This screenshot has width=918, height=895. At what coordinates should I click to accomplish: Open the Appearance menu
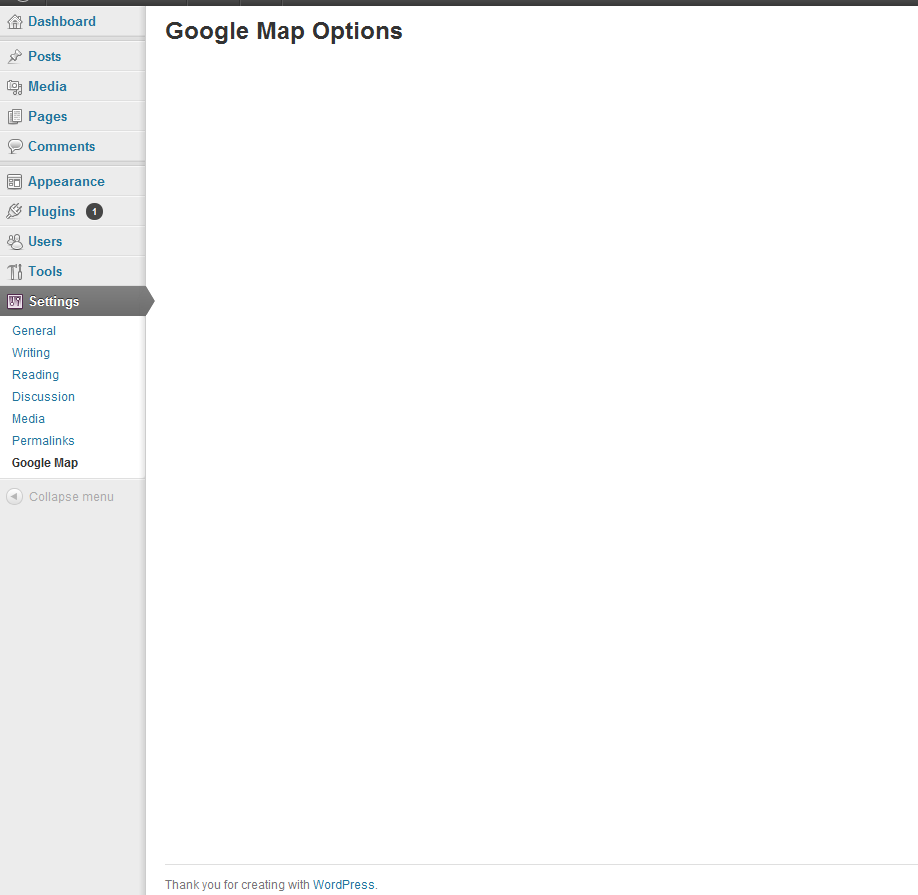[66, 181]
